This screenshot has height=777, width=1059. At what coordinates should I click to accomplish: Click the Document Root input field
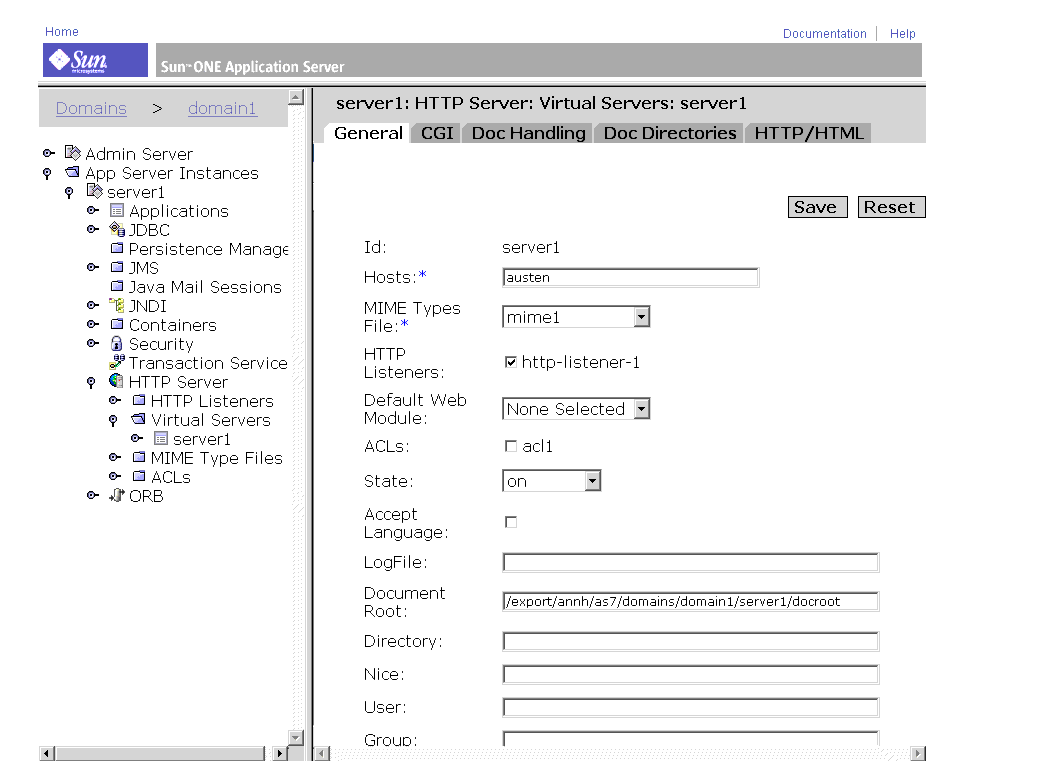(x=691, y=601)
